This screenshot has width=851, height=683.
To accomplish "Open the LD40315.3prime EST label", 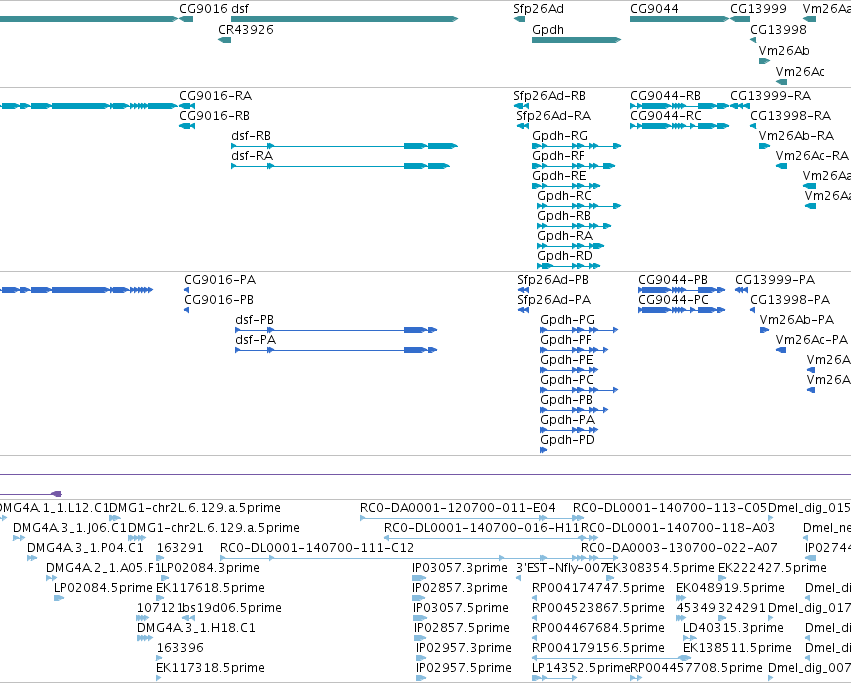I will (x=733, y=628).
